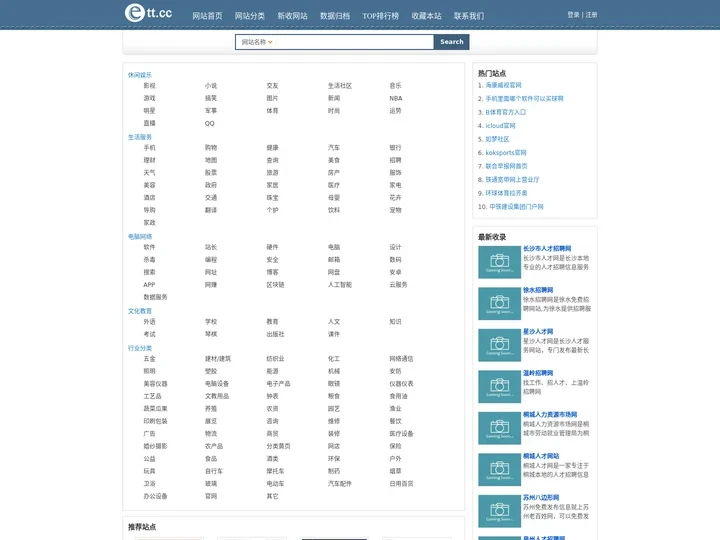This screenshot has width=720, height=540.
Task: Select the 家政 subcategory
Action: click(x=149, y=222)
